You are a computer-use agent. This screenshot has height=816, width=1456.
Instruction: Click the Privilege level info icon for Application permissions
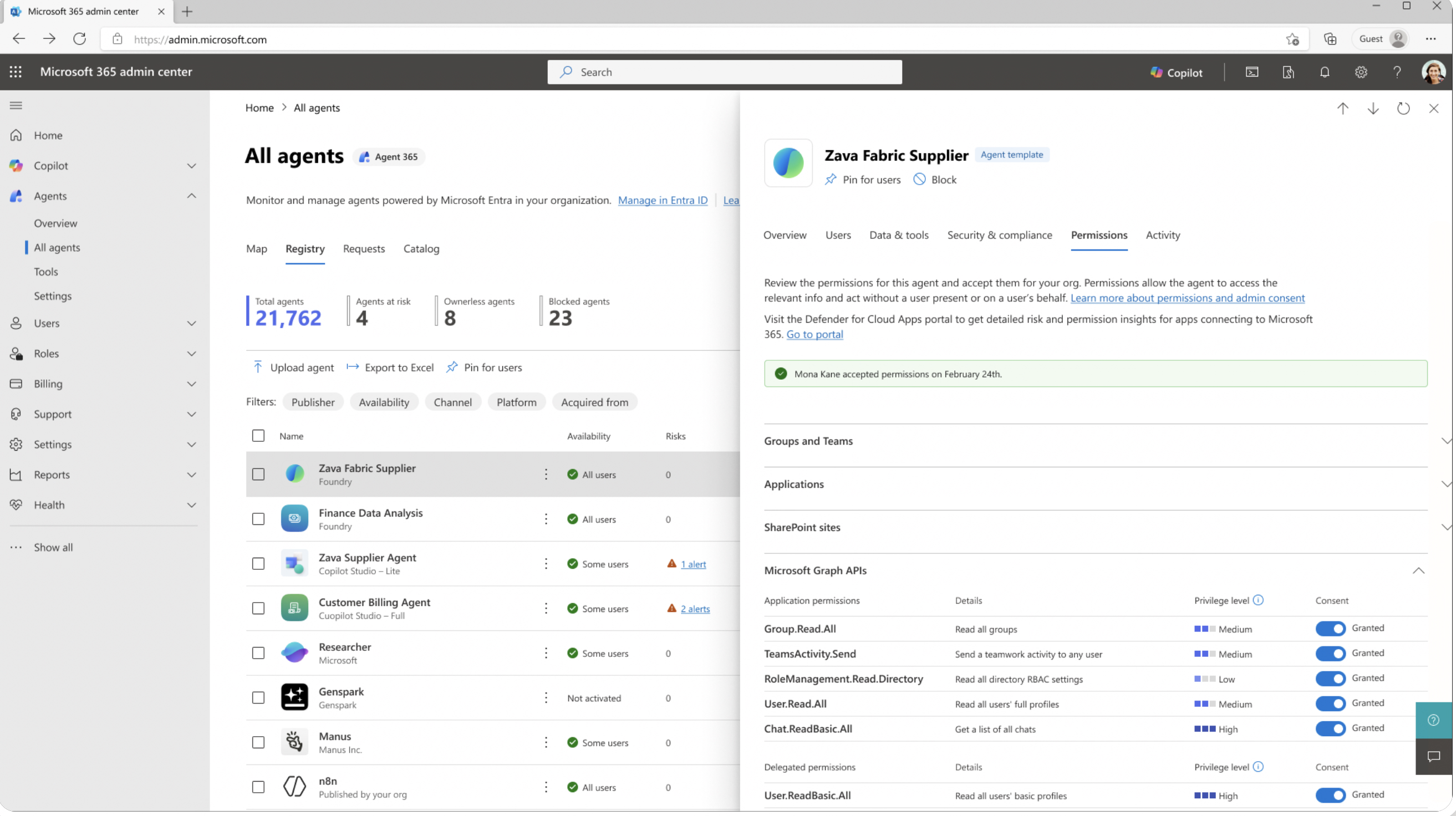click(x=1258, y=600)
